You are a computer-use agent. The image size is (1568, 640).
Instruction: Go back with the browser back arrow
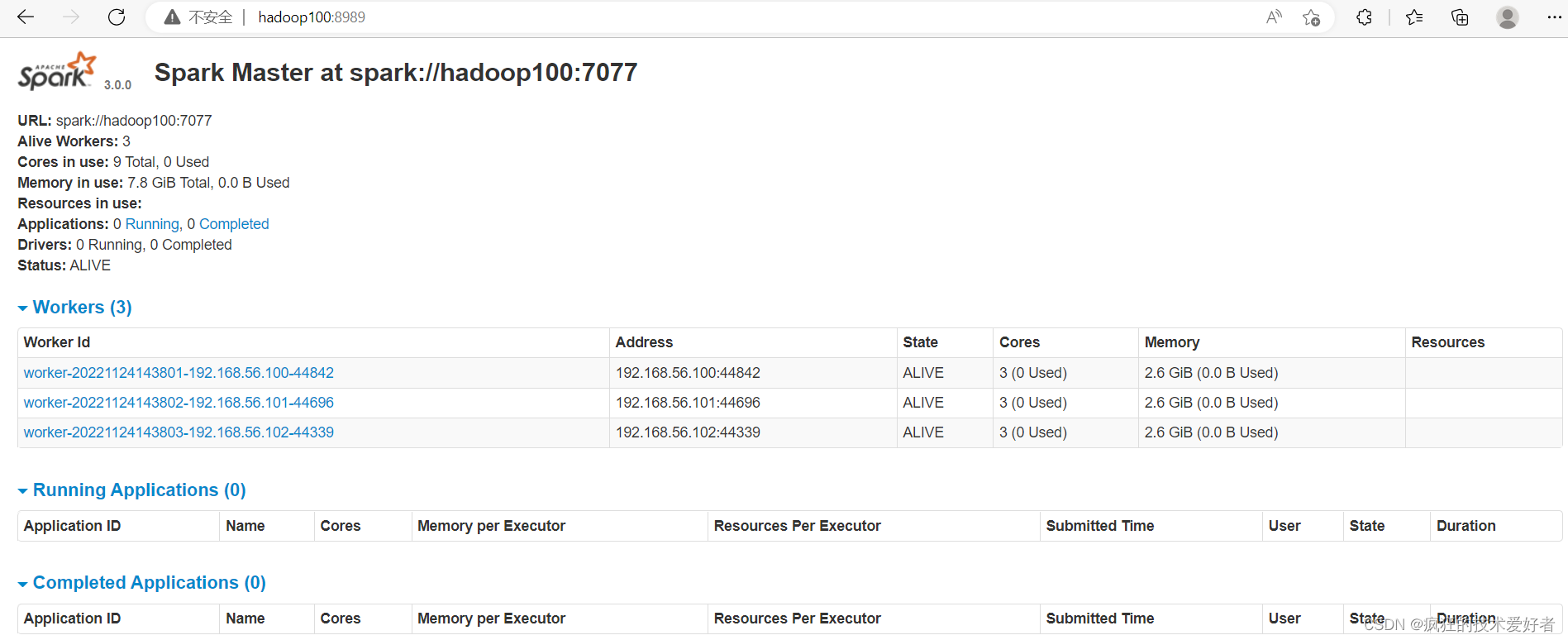coord(26,17)
